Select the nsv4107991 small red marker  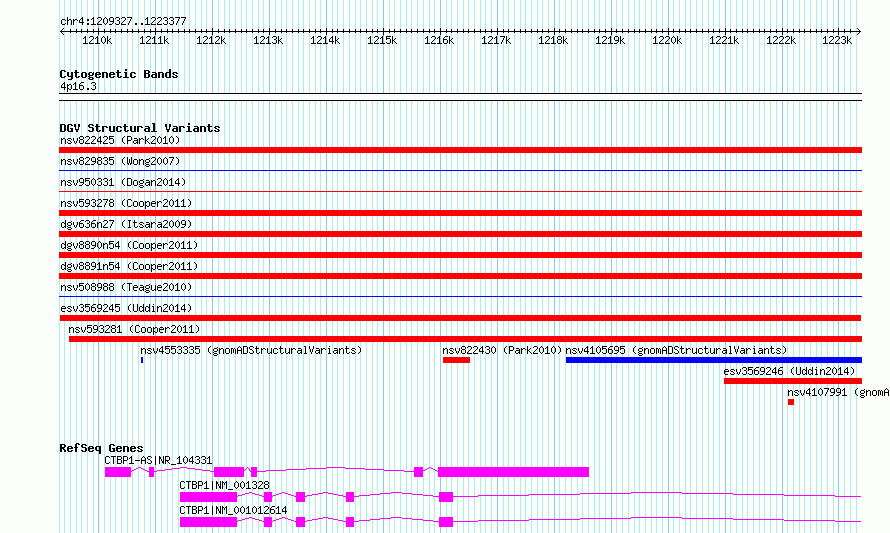[791, 402]
